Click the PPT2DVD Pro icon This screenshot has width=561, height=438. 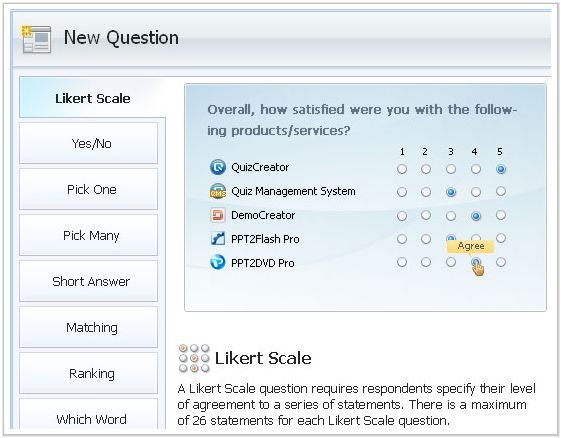point(218,263)
